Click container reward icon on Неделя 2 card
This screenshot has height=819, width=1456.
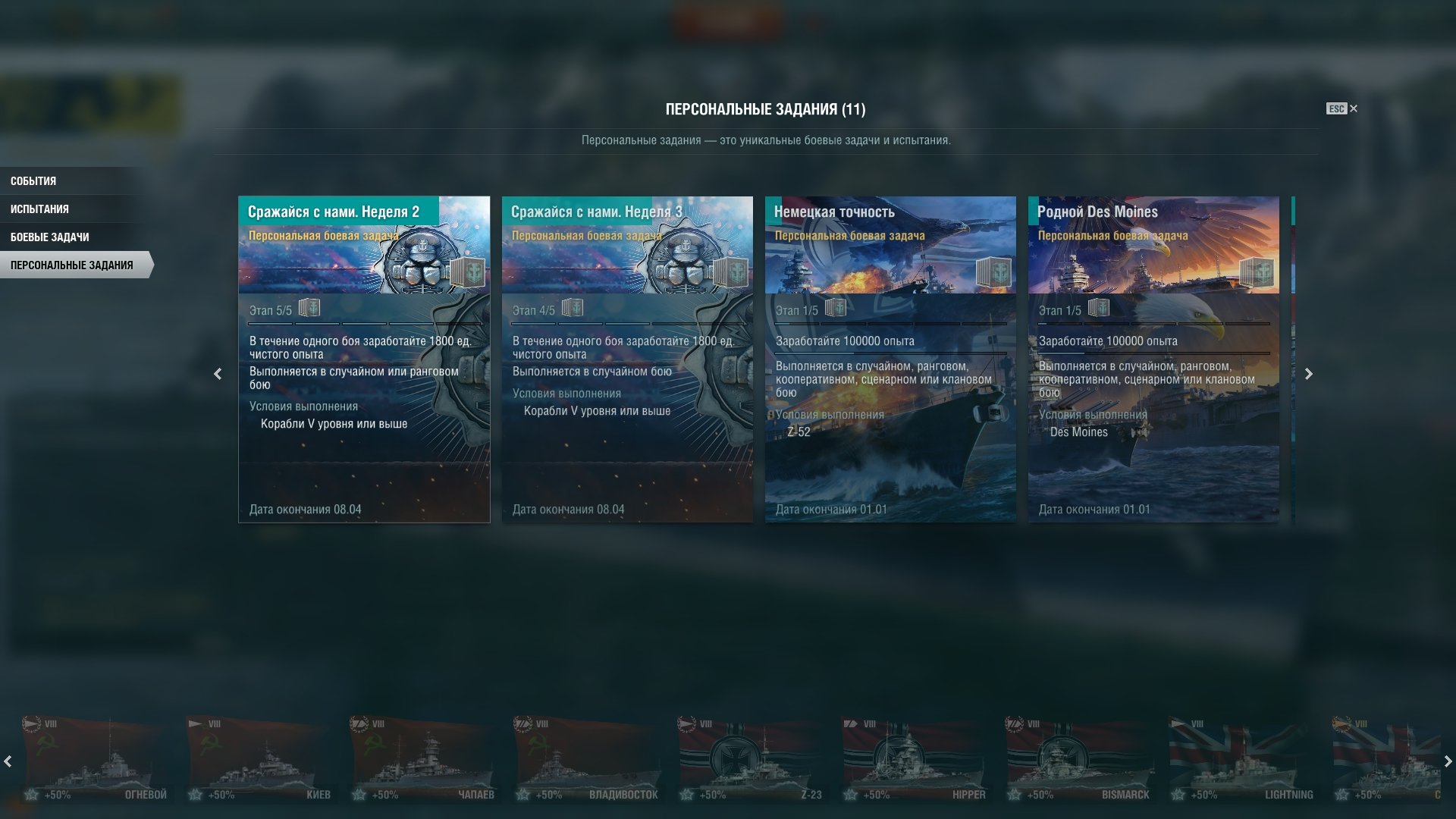pyautogui.click(x=467, y=271)
